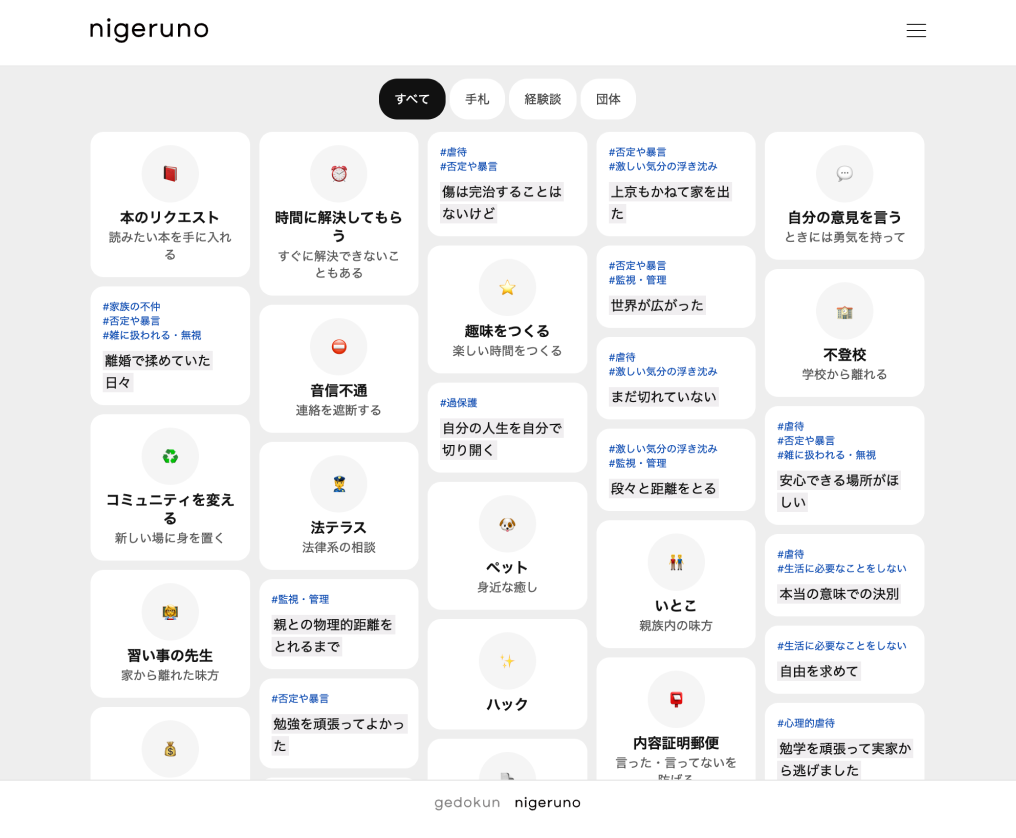The image size is (1016, 838).
Task: Open the gedokun footer link
Action: pos(467,802)
